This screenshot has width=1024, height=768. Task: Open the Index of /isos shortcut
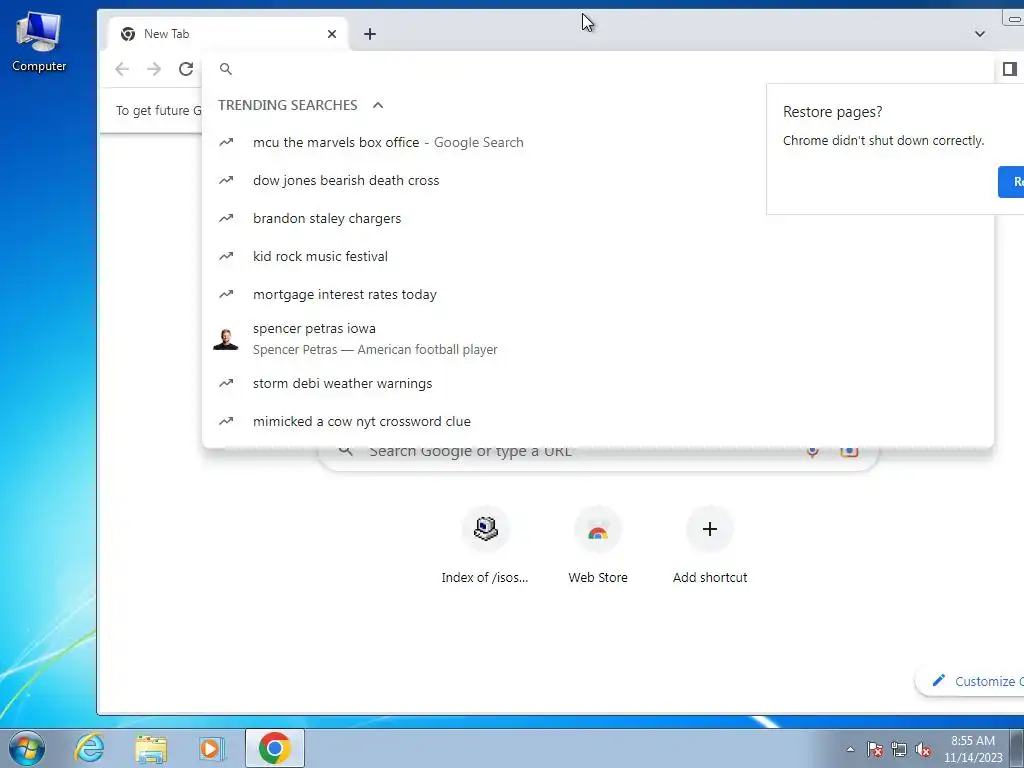click(485, 546)
